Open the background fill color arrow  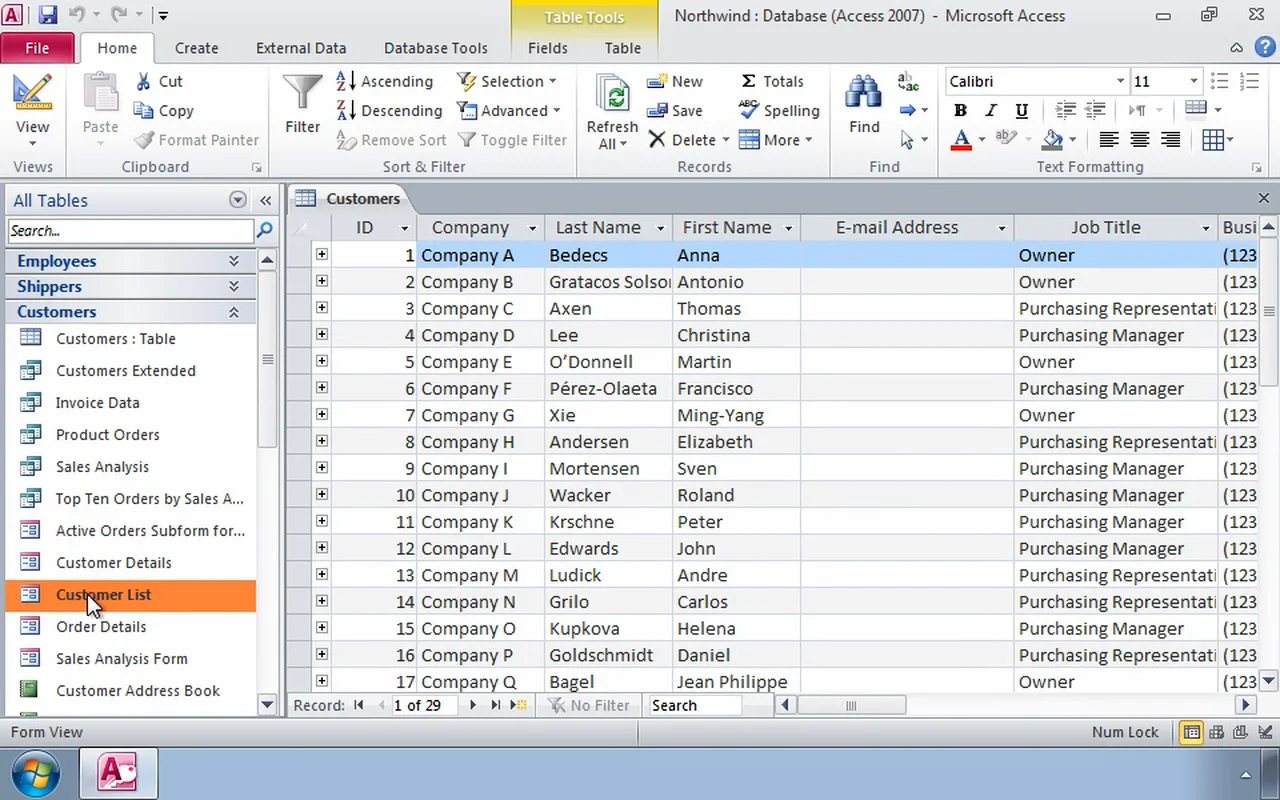[x=1072, y=140]
